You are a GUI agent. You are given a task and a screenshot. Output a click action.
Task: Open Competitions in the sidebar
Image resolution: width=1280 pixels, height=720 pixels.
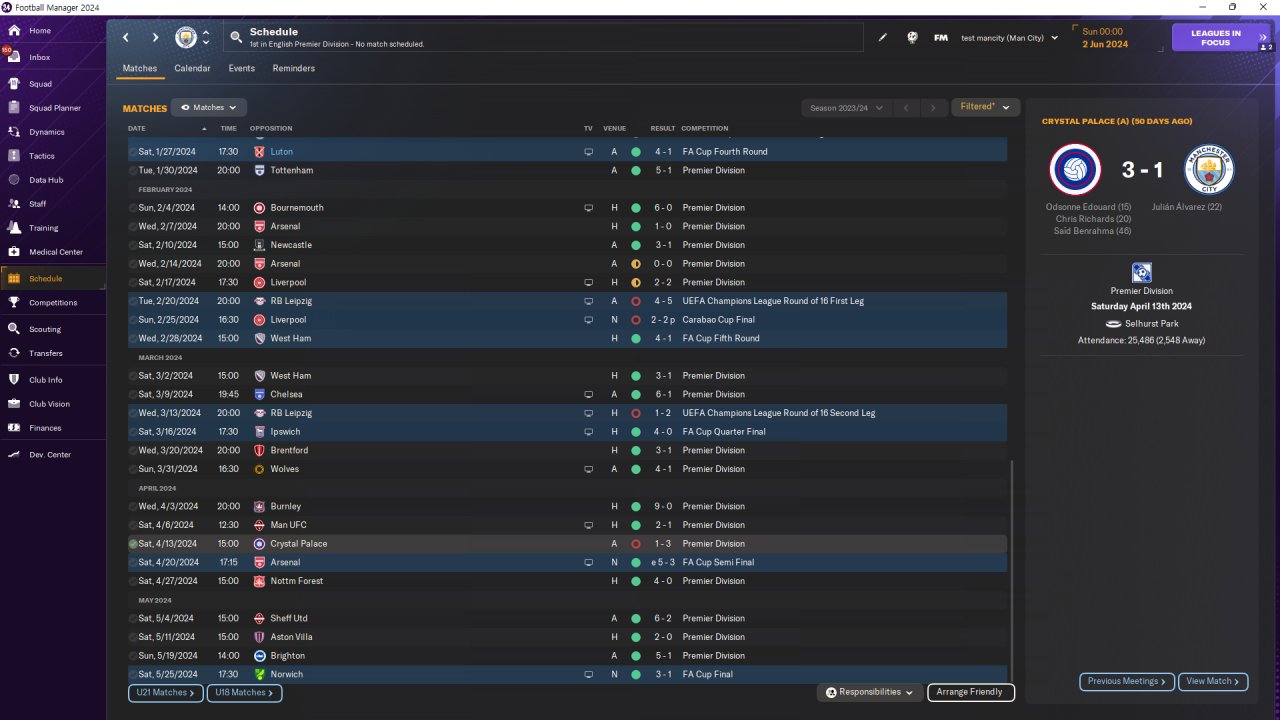52,303
